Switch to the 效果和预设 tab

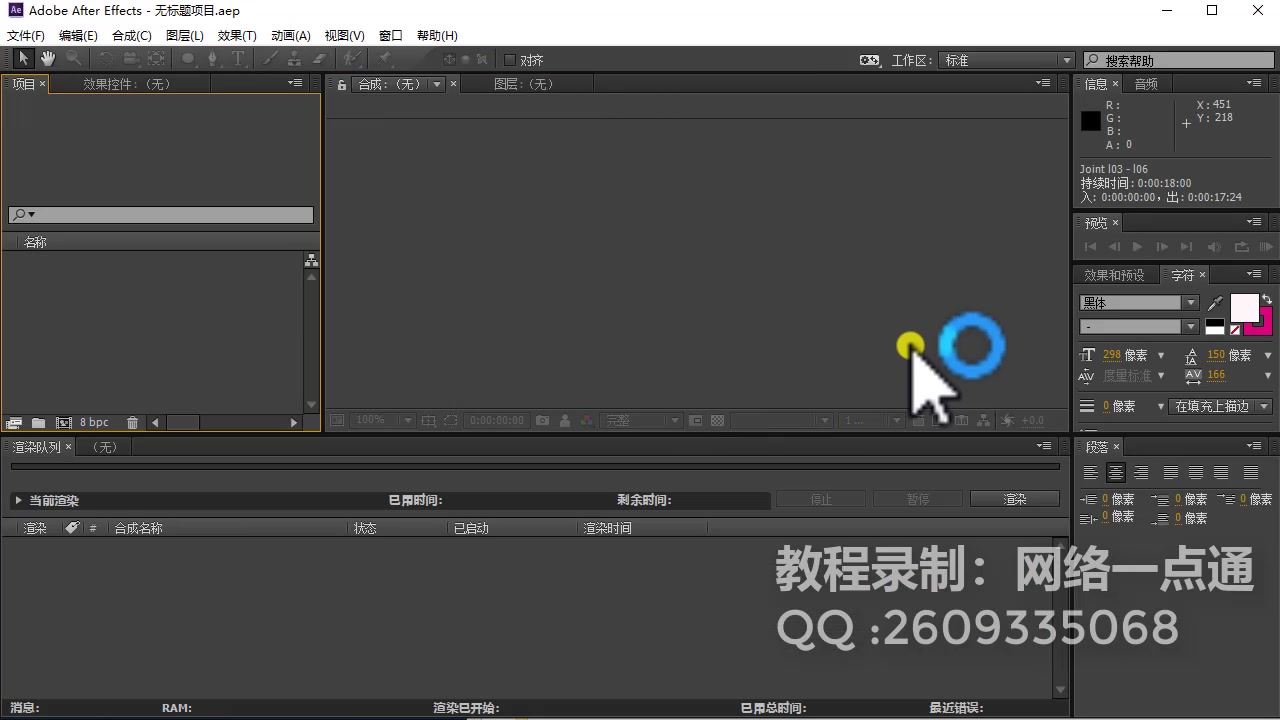pos(1115,275)
